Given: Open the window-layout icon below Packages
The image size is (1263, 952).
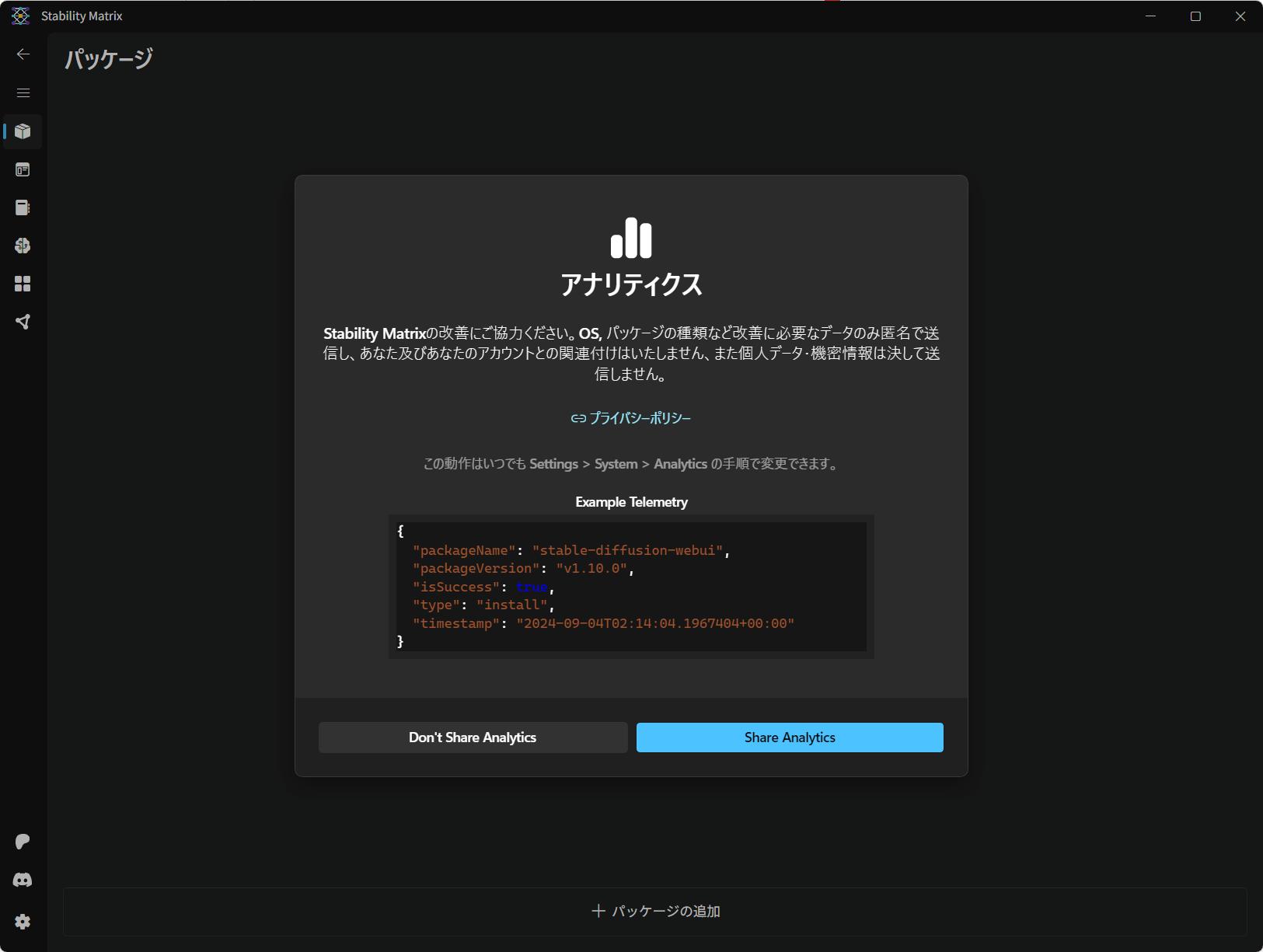Looking at the screenshot, I should tap(23, 169).
